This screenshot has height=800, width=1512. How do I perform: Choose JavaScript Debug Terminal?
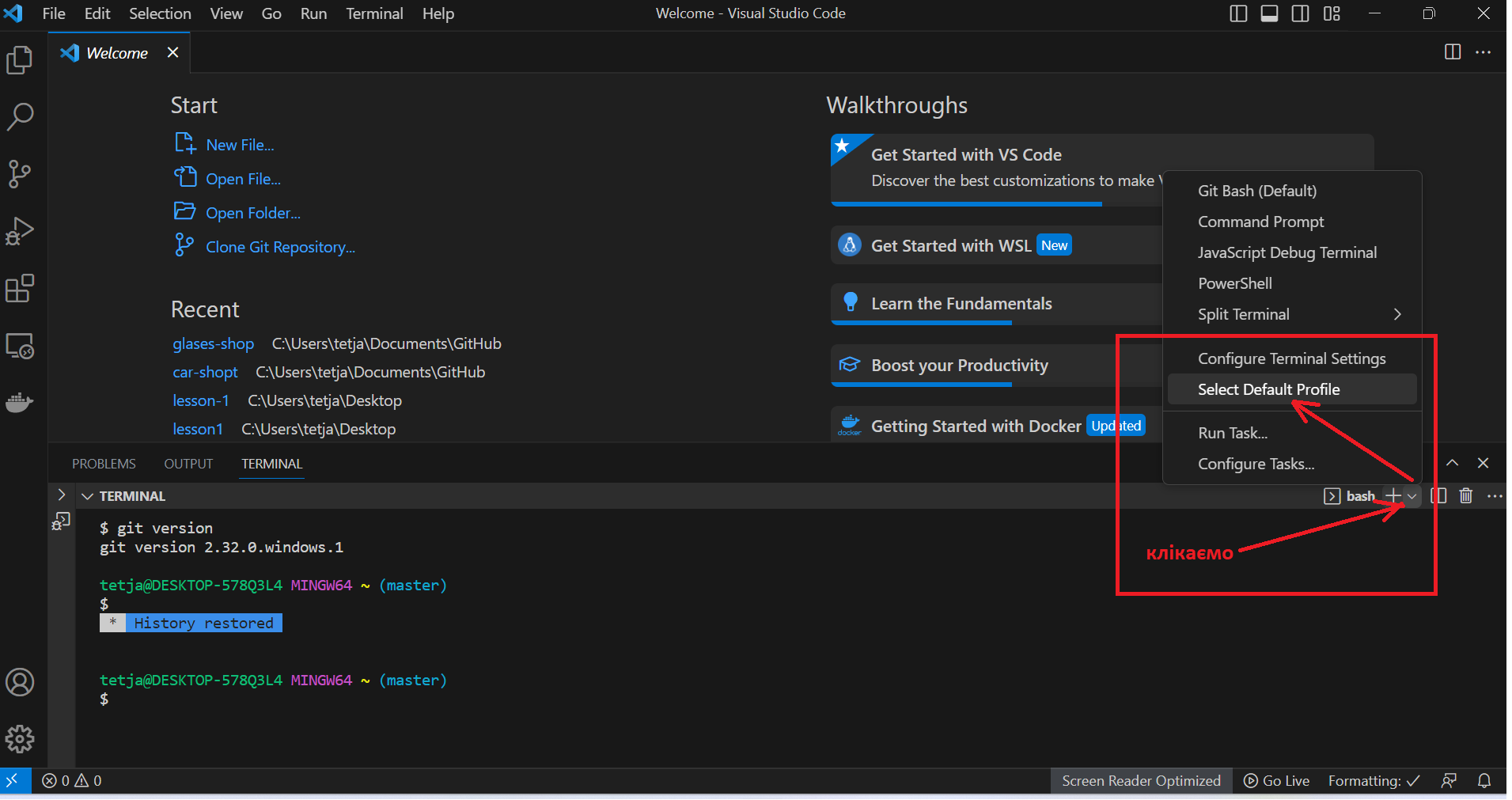[1292, 252]
